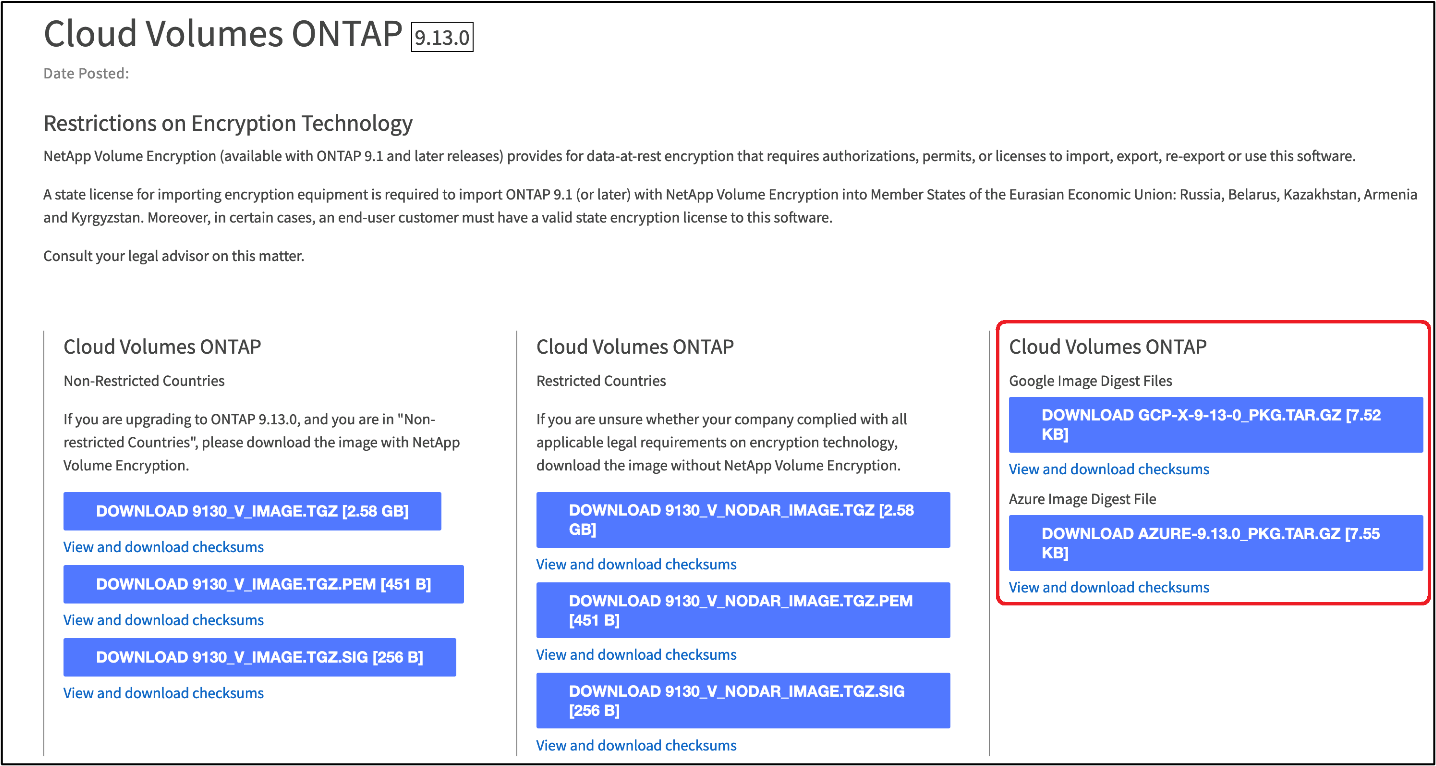Download the 9130_V_NODAR_IMAGE.TGZ.SIG signature file
This screenshot has width=1436, height=766.
click(743, 700)
